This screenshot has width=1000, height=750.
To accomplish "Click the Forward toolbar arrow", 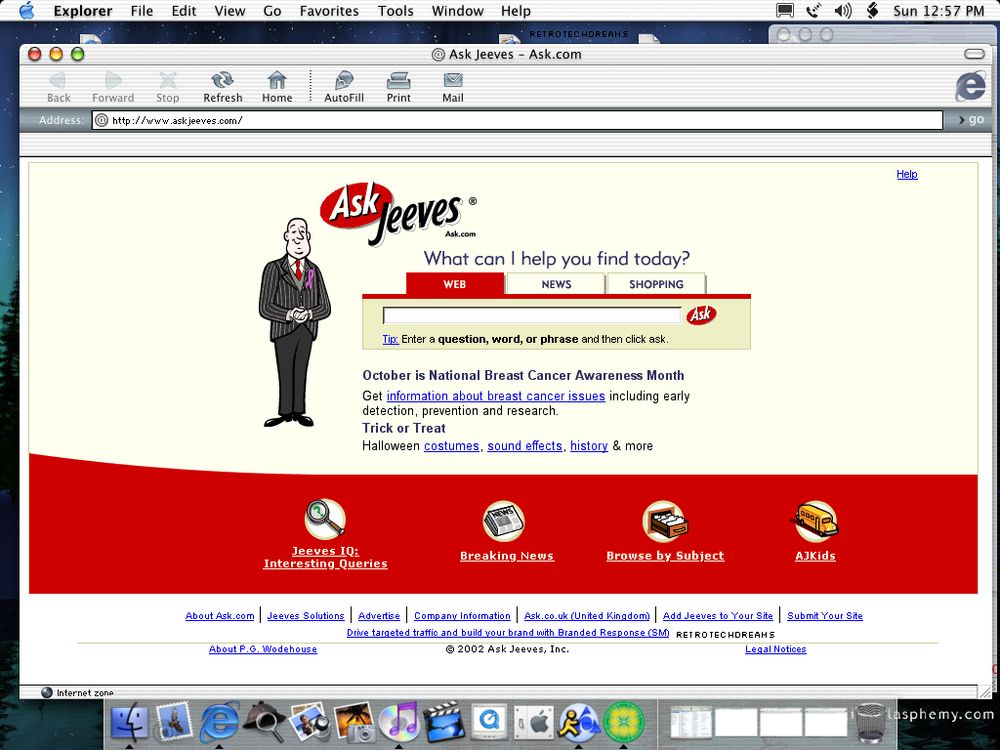I will pyautogui.click(x=113, y=80).
